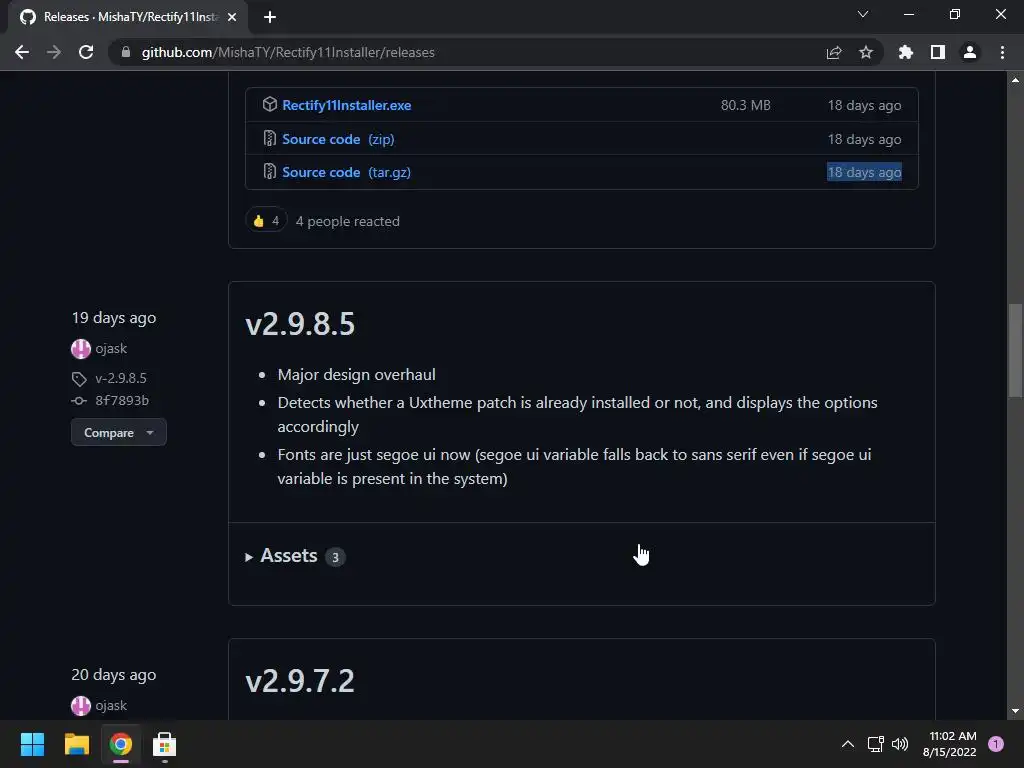
Task: Click the tag icon next to v-2.9.8.5
Action: [x=79, y=379]
